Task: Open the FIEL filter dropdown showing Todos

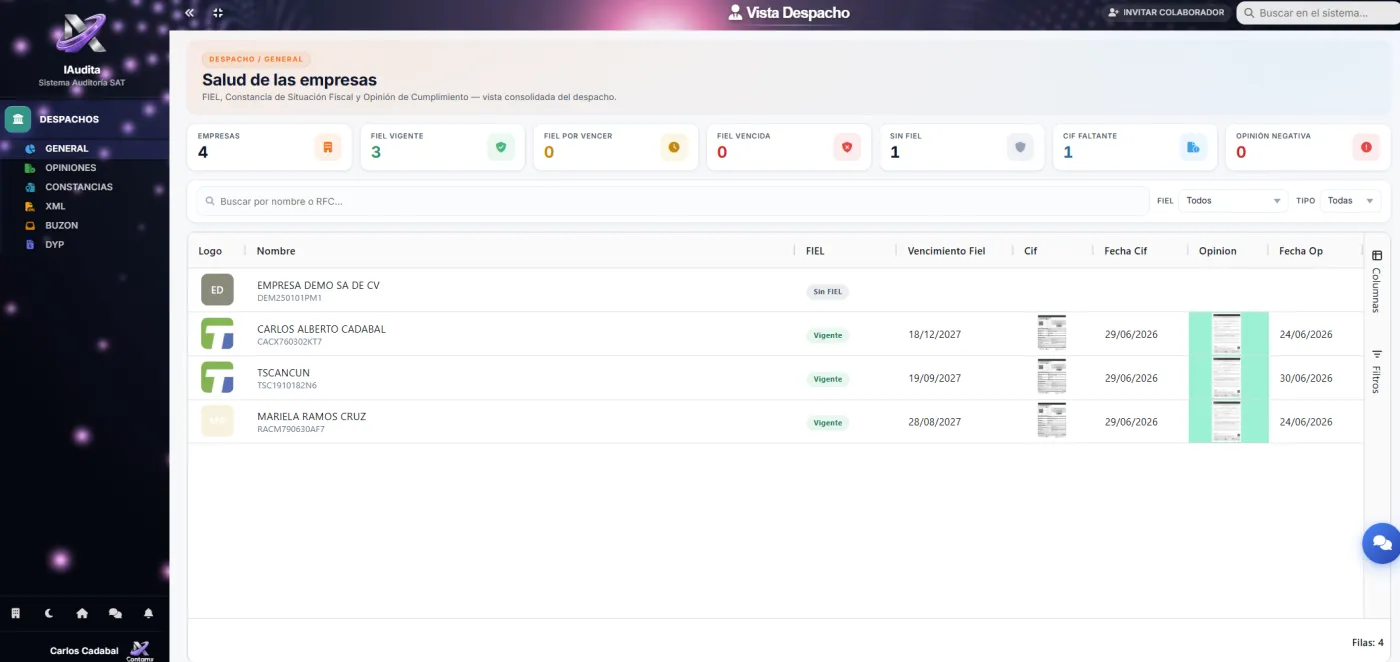Action: pyautogui.click(x=1233, y=201)
